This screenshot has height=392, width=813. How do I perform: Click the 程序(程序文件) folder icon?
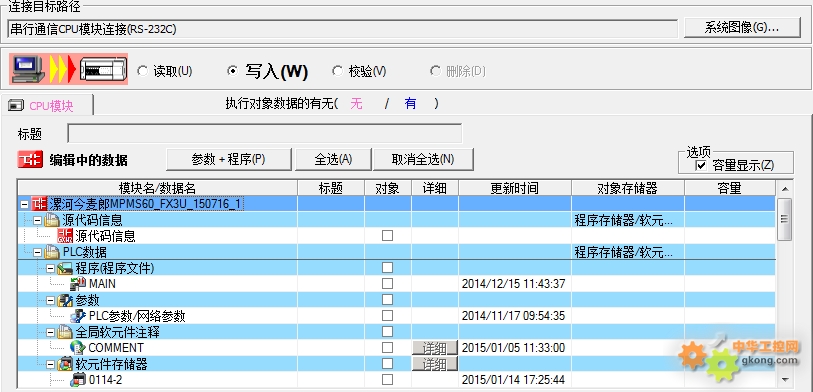coord(65,268)
